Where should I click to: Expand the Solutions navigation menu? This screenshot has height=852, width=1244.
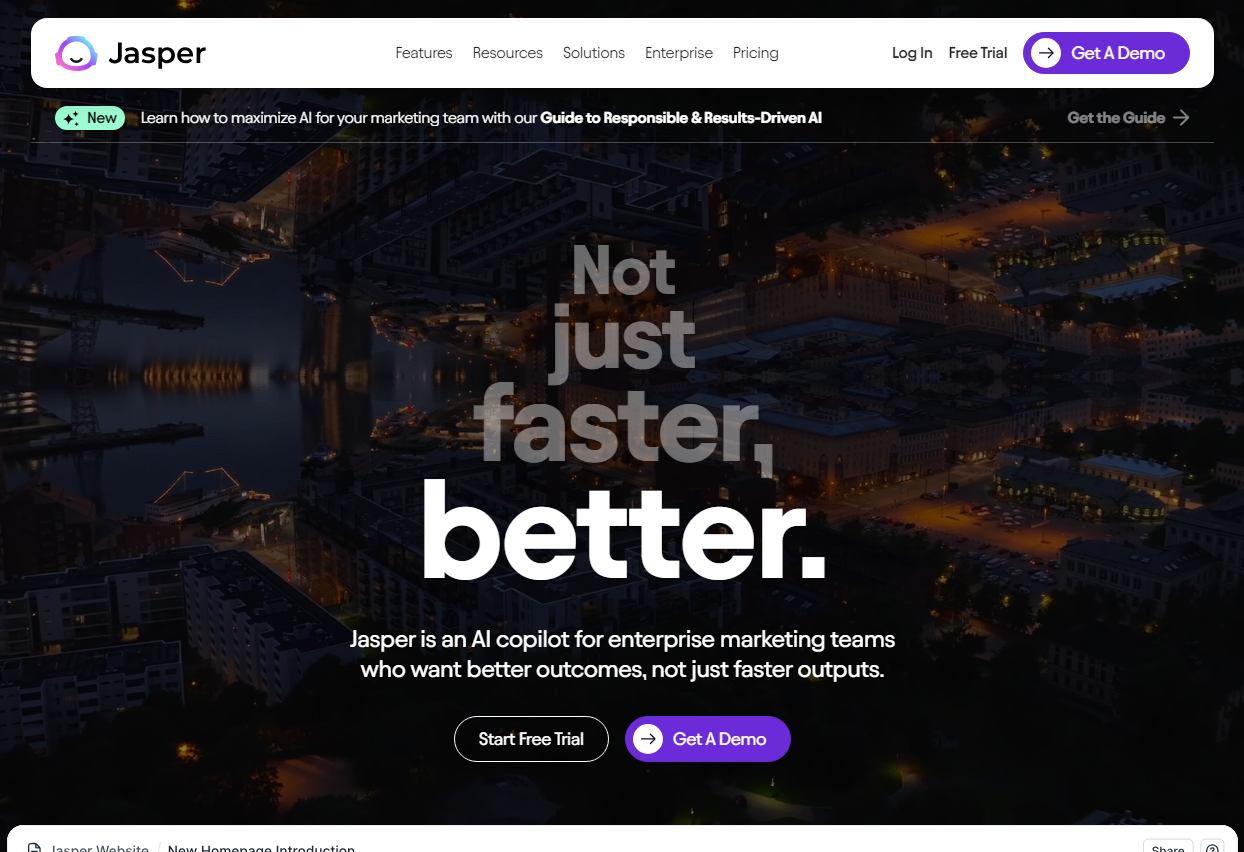(x=594, y=53)
